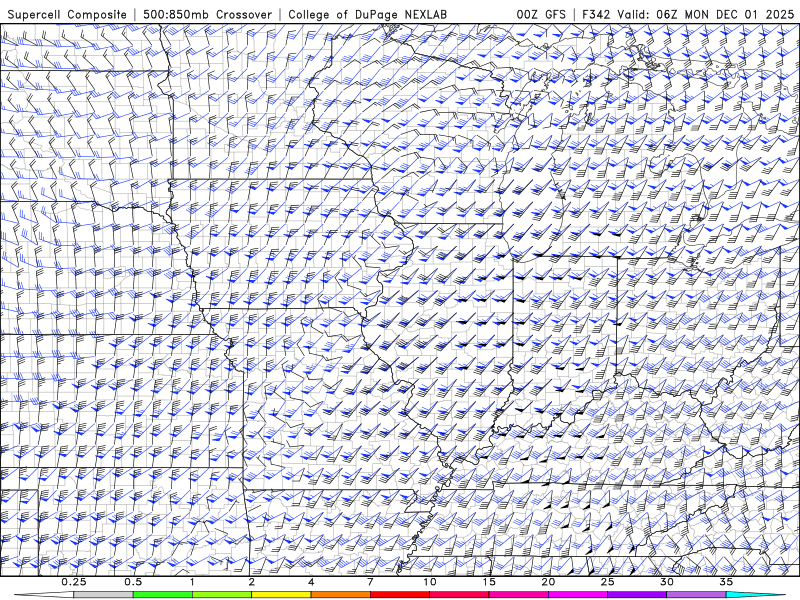800x600 pixels.
Task: Click the 10 color scale label
Action: [x=430, y=582]
